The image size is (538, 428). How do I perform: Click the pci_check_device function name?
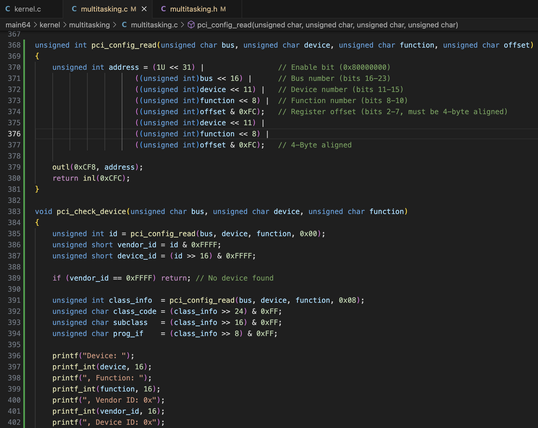(x=91, y=211)
